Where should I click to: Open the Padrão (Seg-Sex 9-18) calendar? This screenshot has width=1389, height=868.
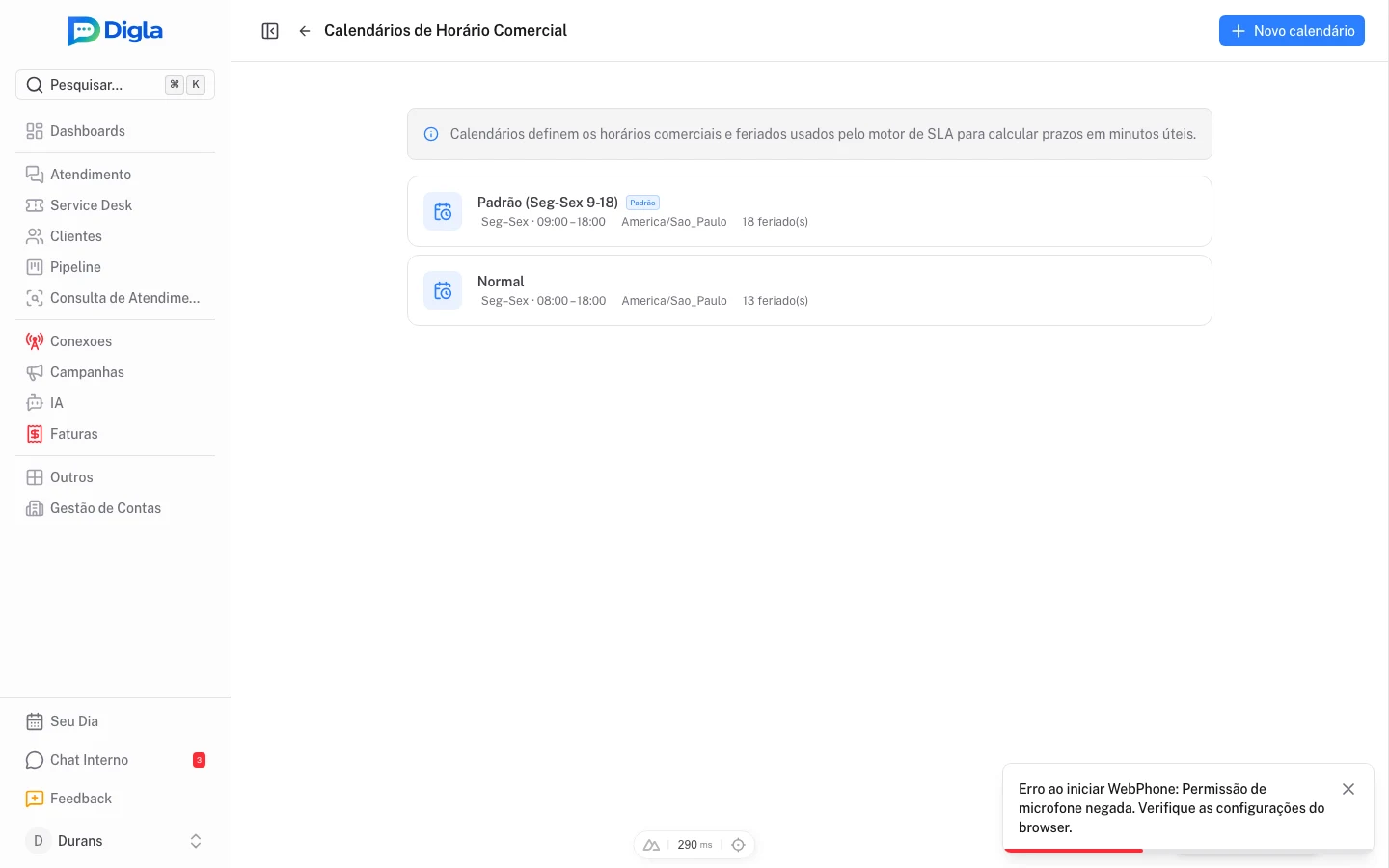coord(809,211)
